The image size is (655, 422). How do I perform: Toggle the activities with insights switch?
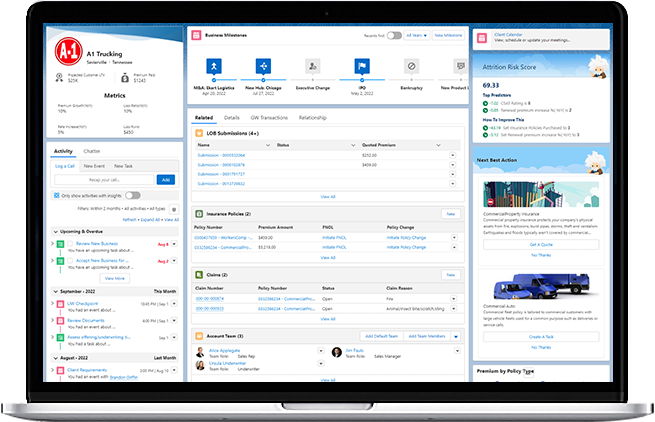click(x=132, y=195)
